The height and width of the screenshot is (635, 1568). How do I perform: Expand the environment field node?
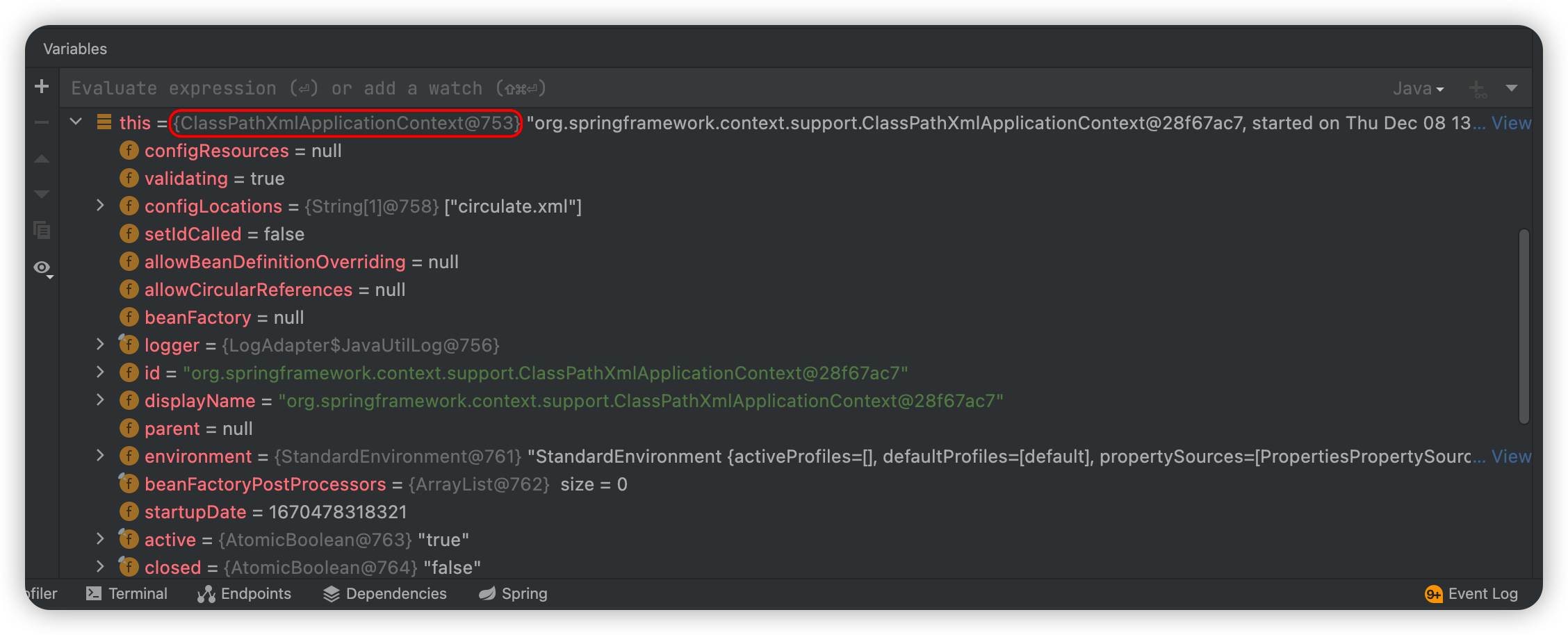click(100, 456)
